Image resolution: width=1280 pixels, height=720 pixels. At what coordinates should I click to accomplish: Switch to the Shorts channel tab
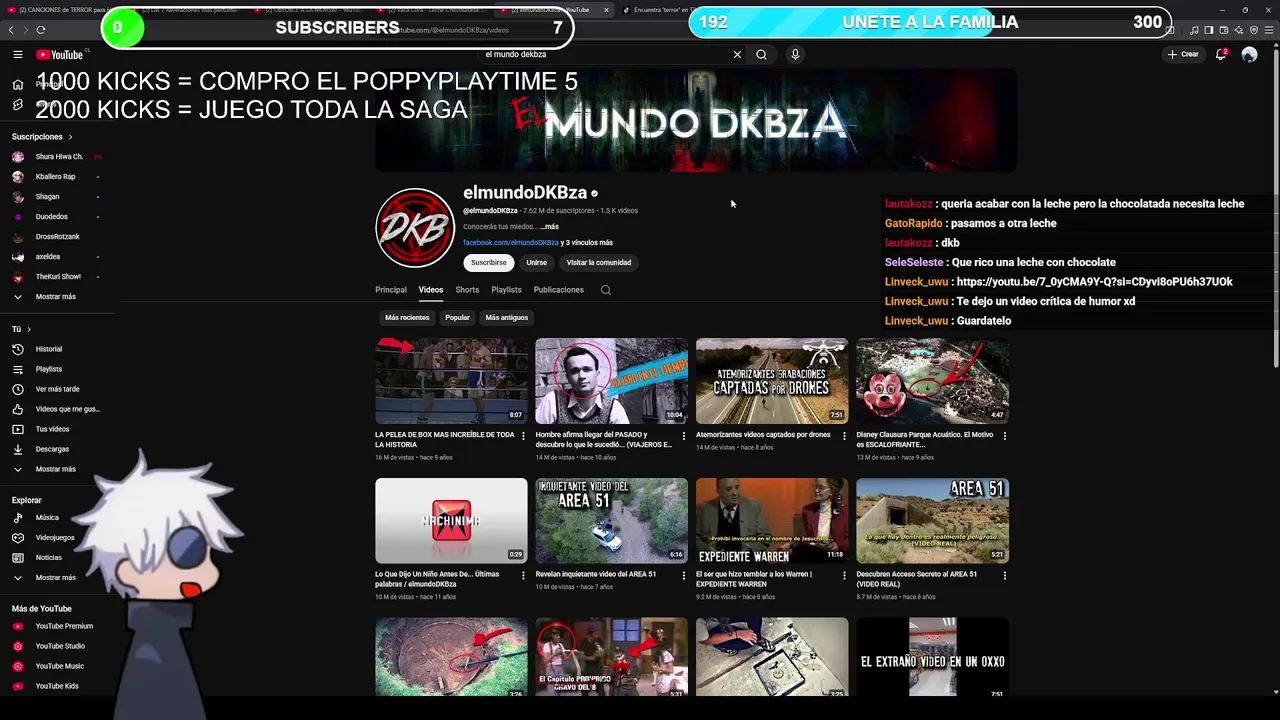pos(467,290)
